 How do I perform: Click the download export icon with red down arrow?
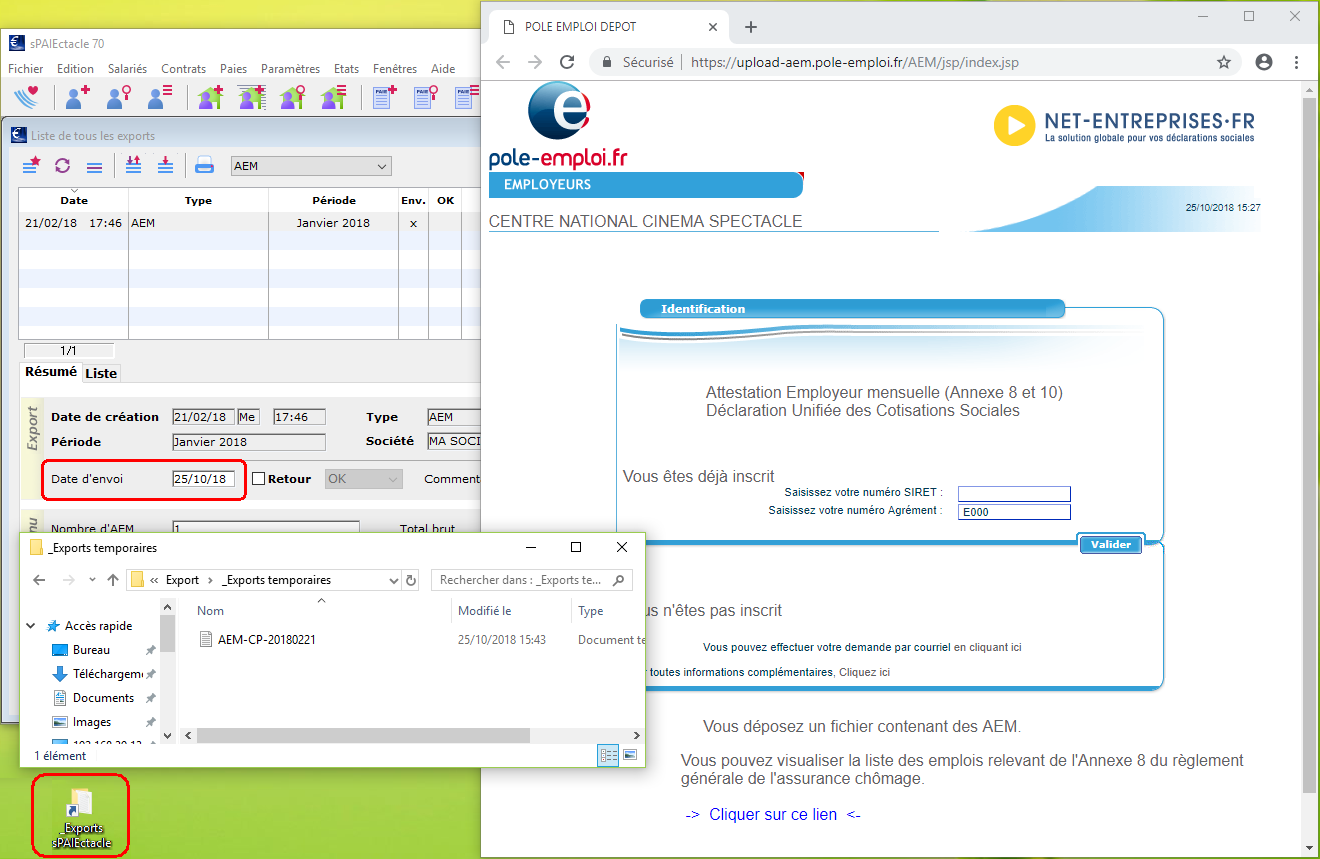165,166
